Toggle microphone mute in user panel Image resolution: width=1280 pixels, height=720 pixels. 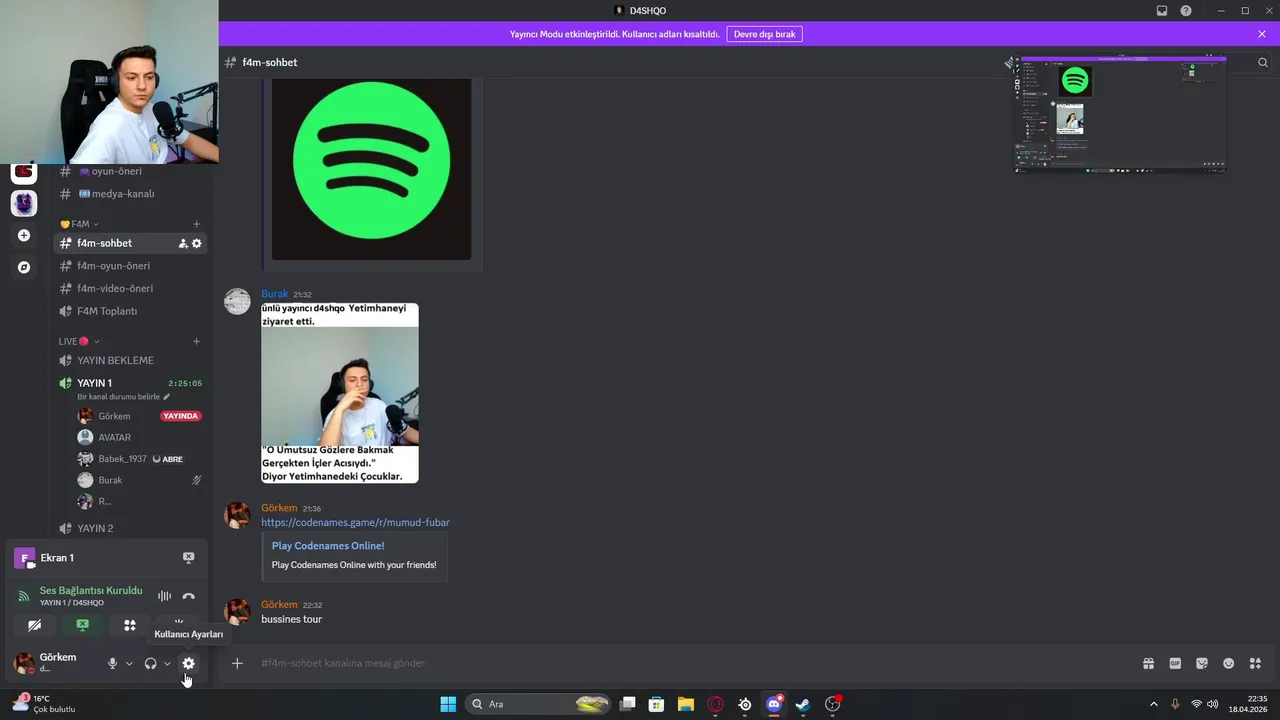coord(112,663)
